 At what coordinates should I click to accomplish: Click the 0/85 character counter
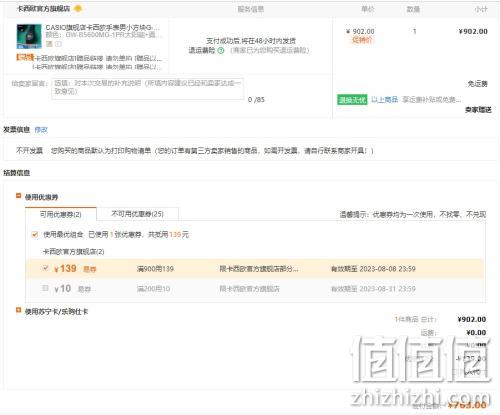[256, 100]
